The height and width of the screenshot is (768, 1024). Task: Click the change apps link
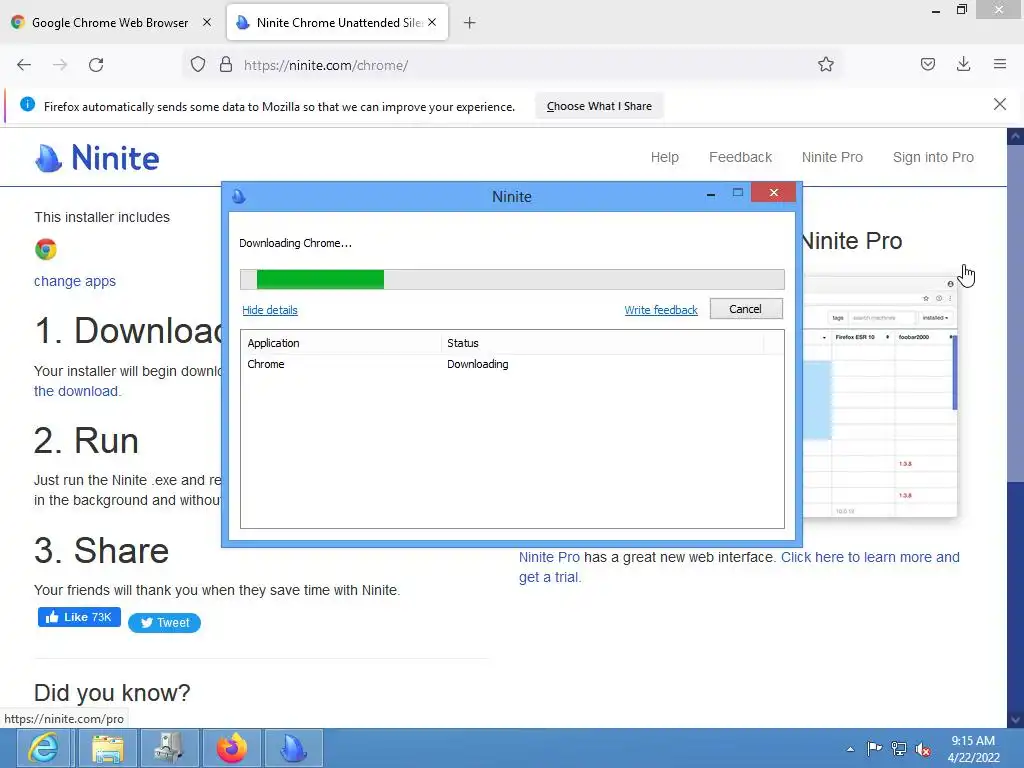tap(75, 281)
